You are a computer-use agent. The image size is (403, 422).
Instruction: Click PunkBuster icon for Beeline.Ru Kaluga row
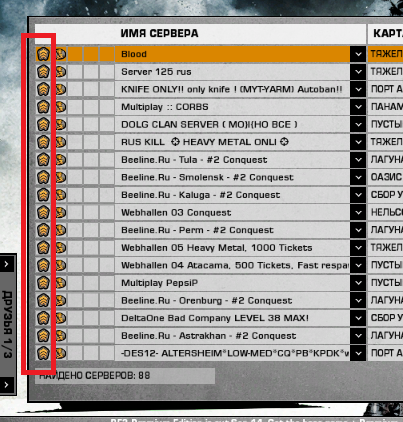(x=60, y=195)
